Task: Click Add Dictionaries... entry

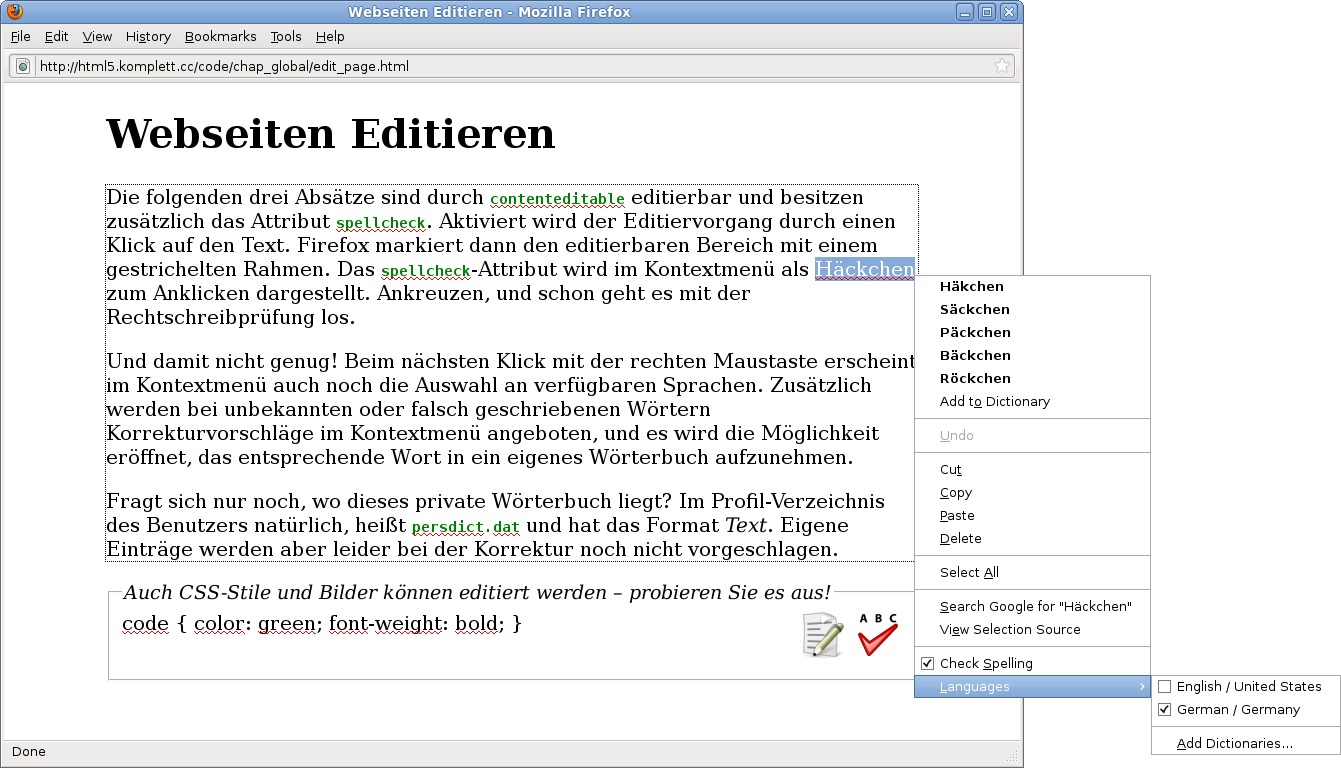Action: click(1234, 743)
